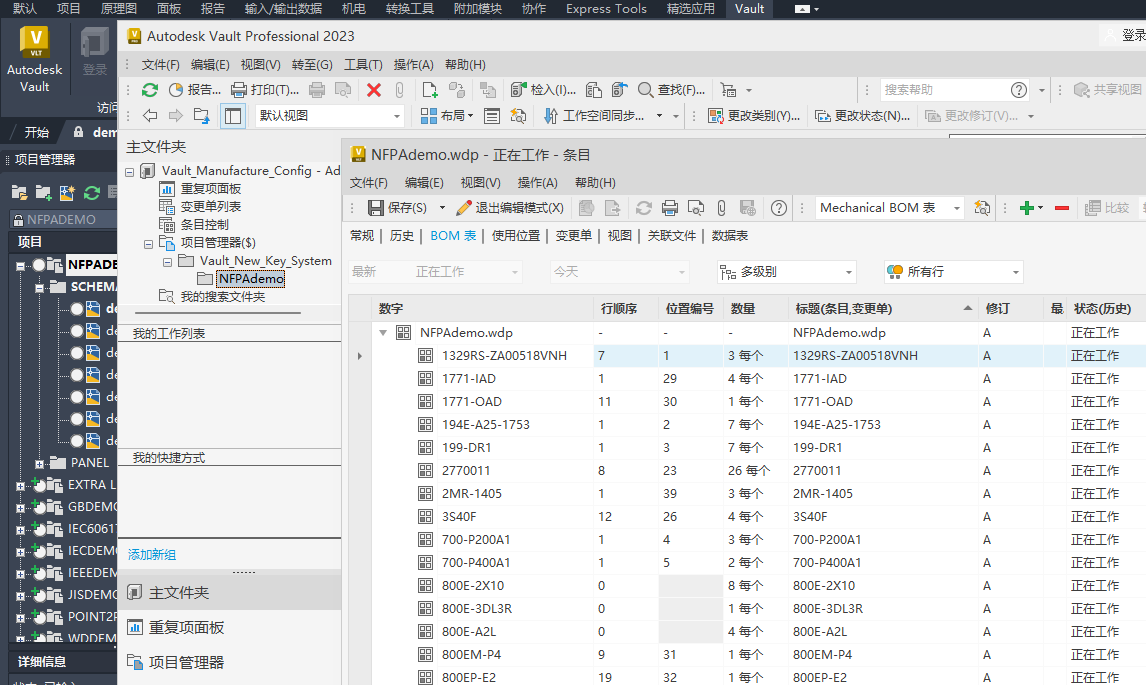Open the 工具(T) menu in Vault
Image resolution: width=1146 pixels, height=685 pixels.
pyautogui.click(x=363, y=64)
